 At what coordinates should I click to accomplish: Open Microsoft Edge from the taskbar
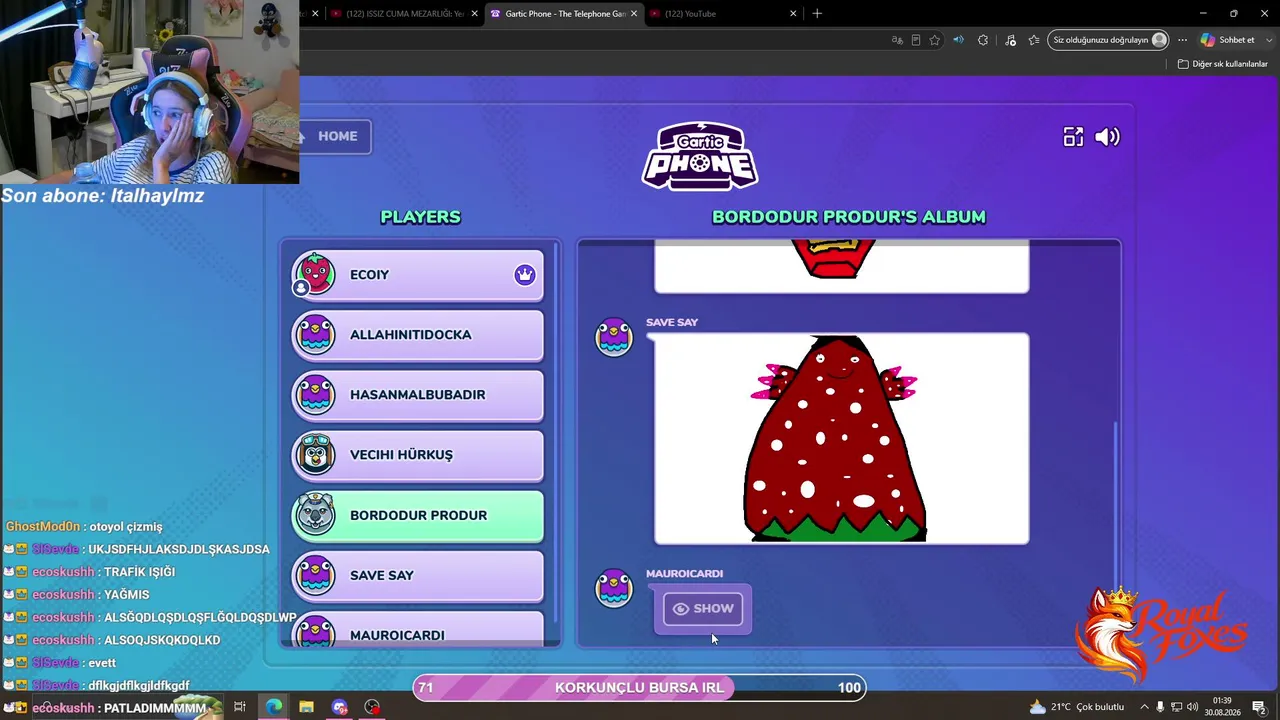pyautogui.click(x=273, y=707)
